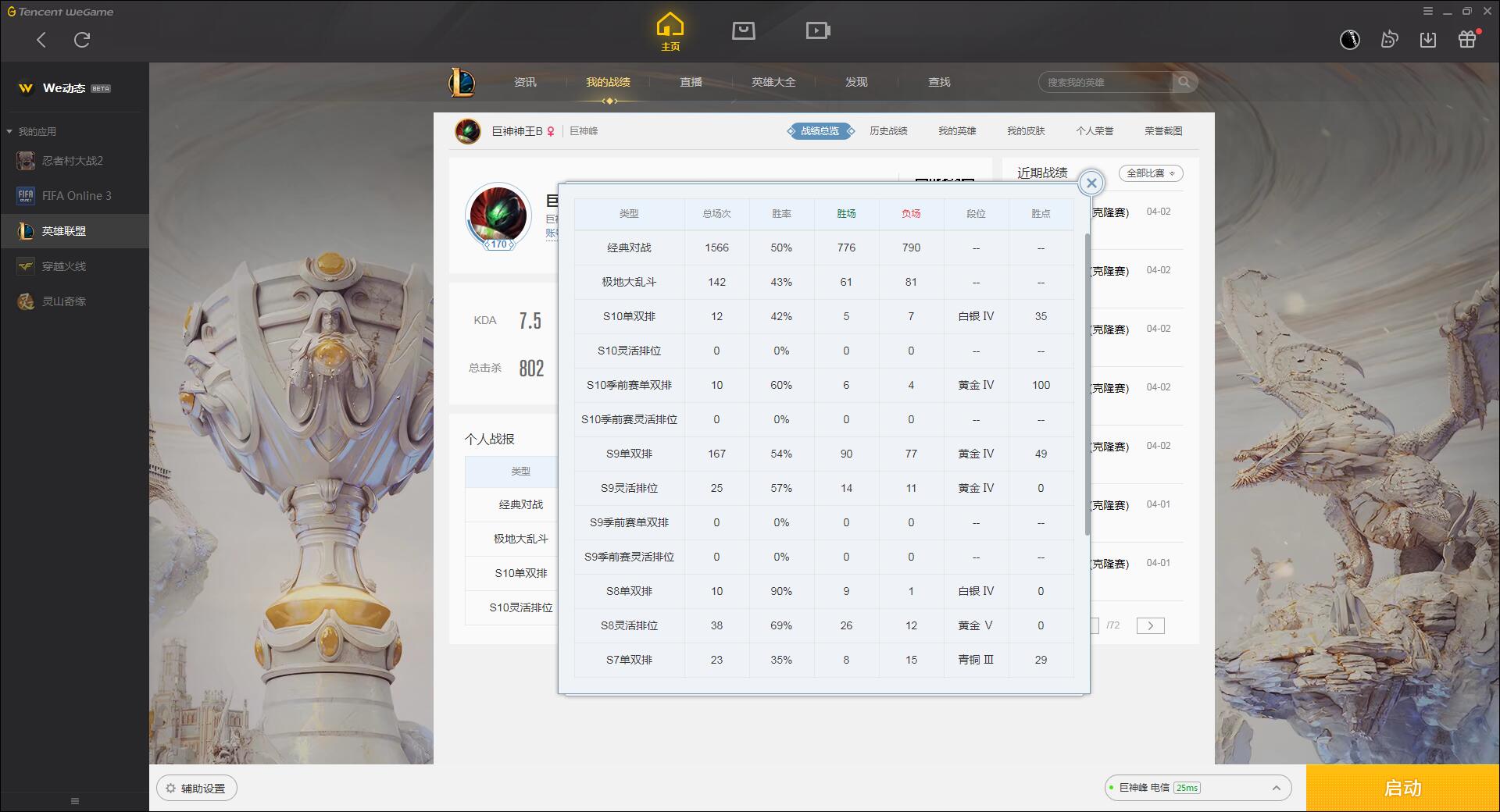Click the gear icon in 辅助设置
This screenshot has height=812, width=1500.
(x=170, y=789)
